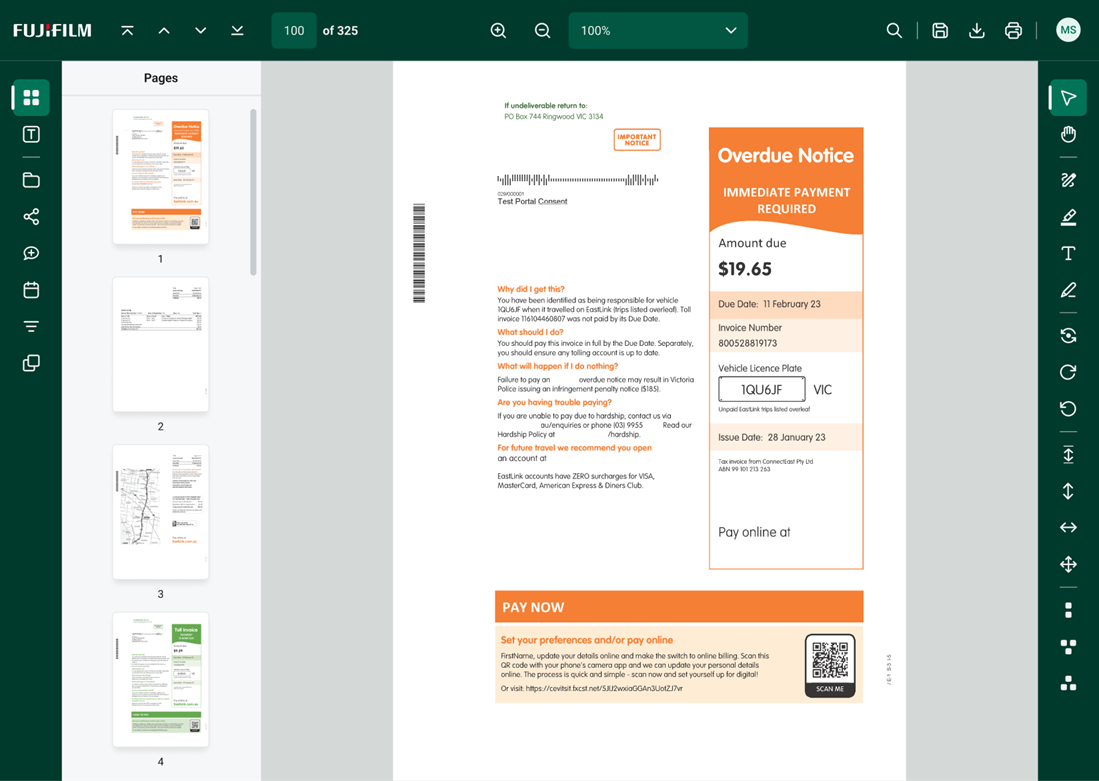Screen dimensions: 1099x781
Task: Toggle the filter option in left sidebar
Action: click(x=30, y=326)
